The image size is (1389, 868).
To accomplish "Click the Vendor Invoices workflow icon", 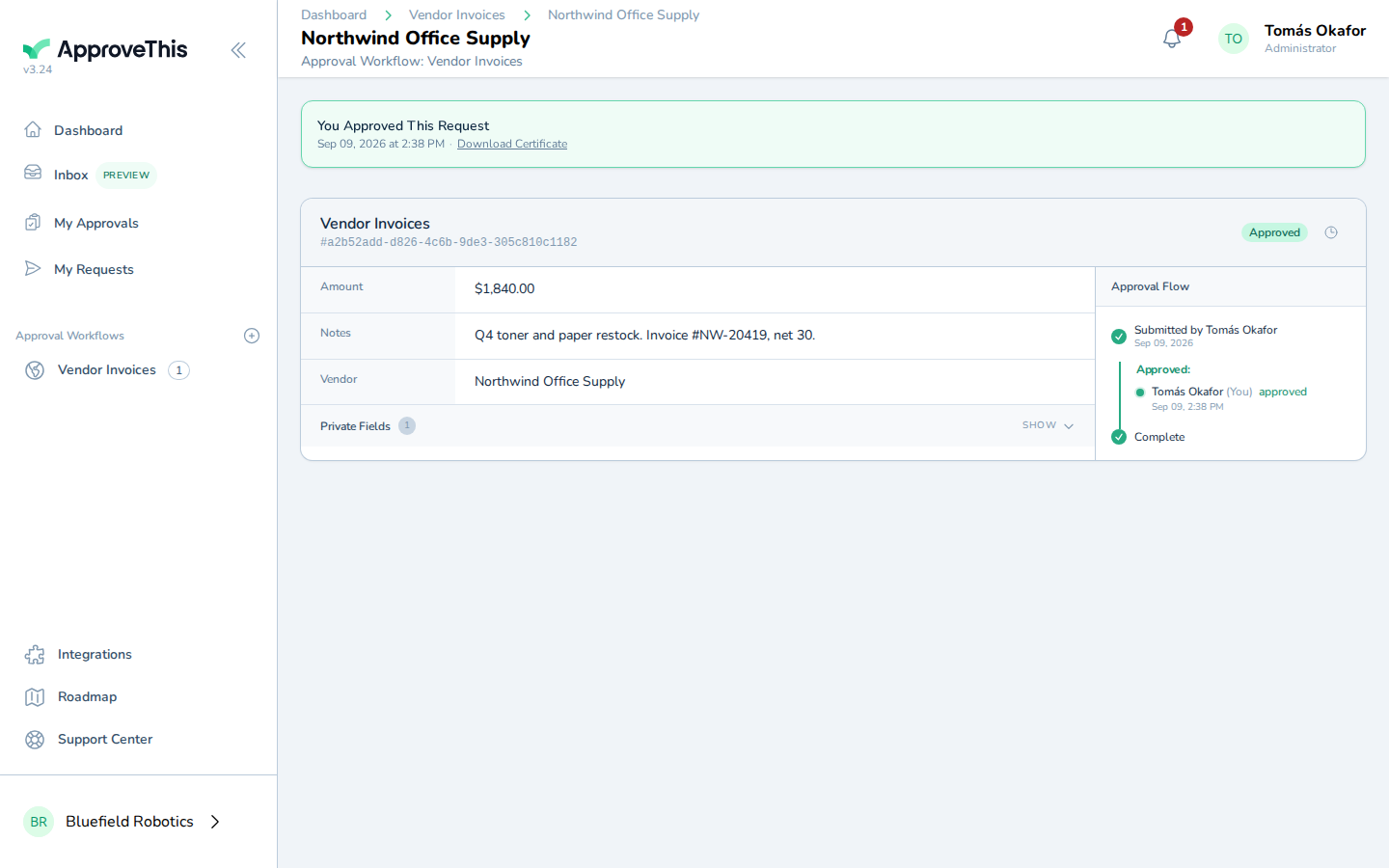I will (x=35, y=370).
